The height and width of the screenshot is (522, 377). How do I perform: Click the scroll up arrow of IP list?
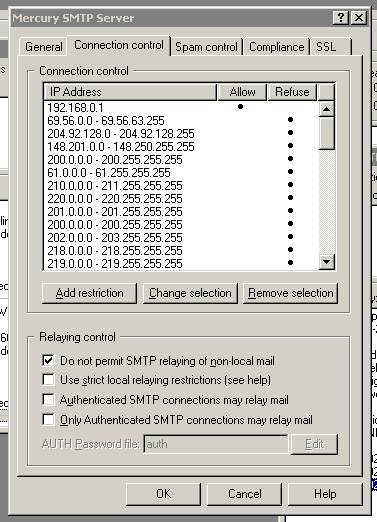point(327,109)
